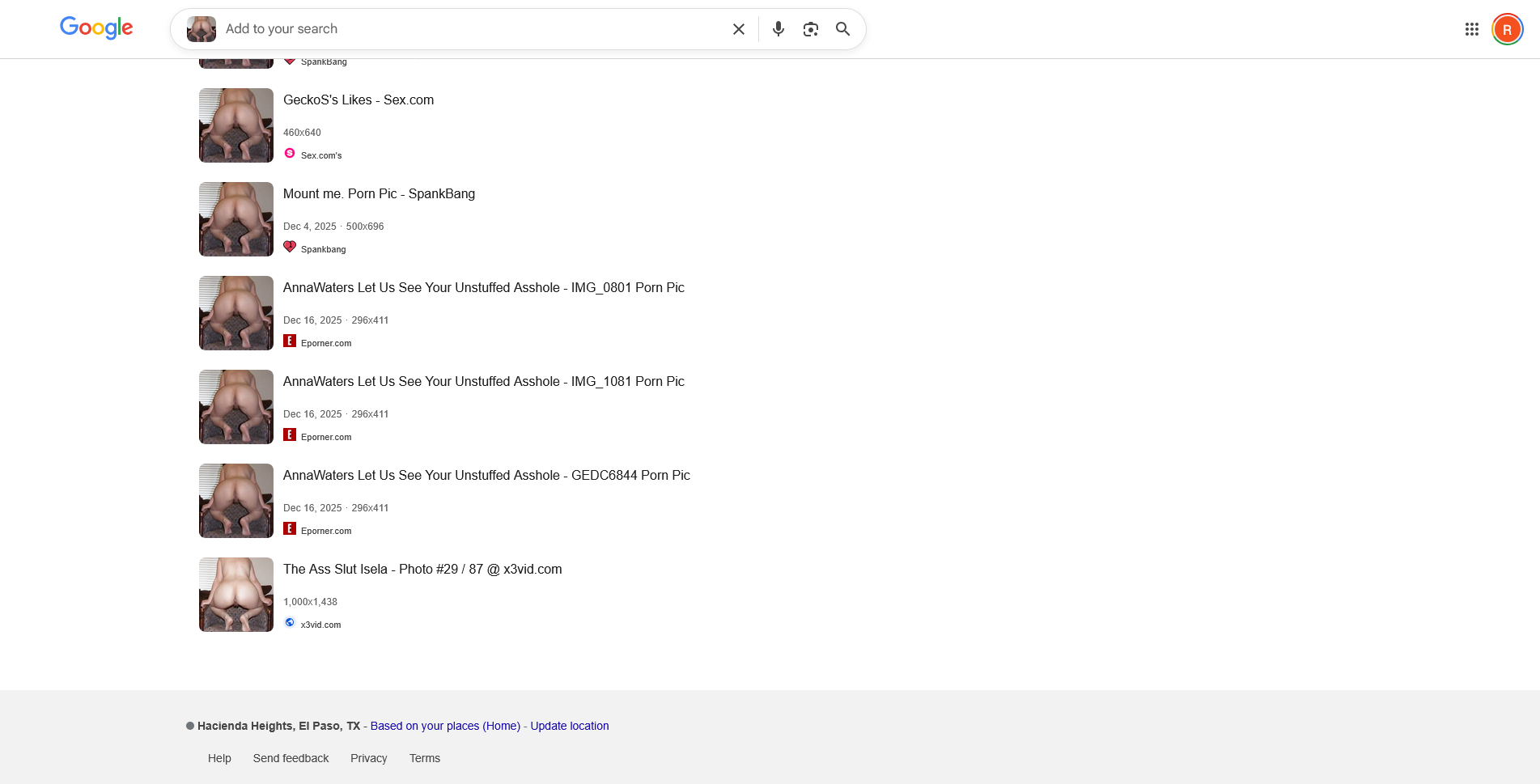Click the x3vid.com source favicon
This screenshot has width=1540, height=784.
[x=290, y=623]
